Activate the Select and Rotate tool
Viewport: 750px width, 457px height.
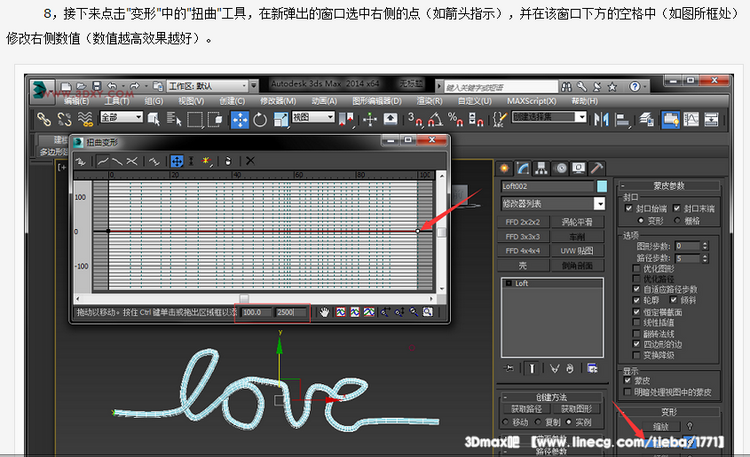pyautogui.click(x=260, y=119)
